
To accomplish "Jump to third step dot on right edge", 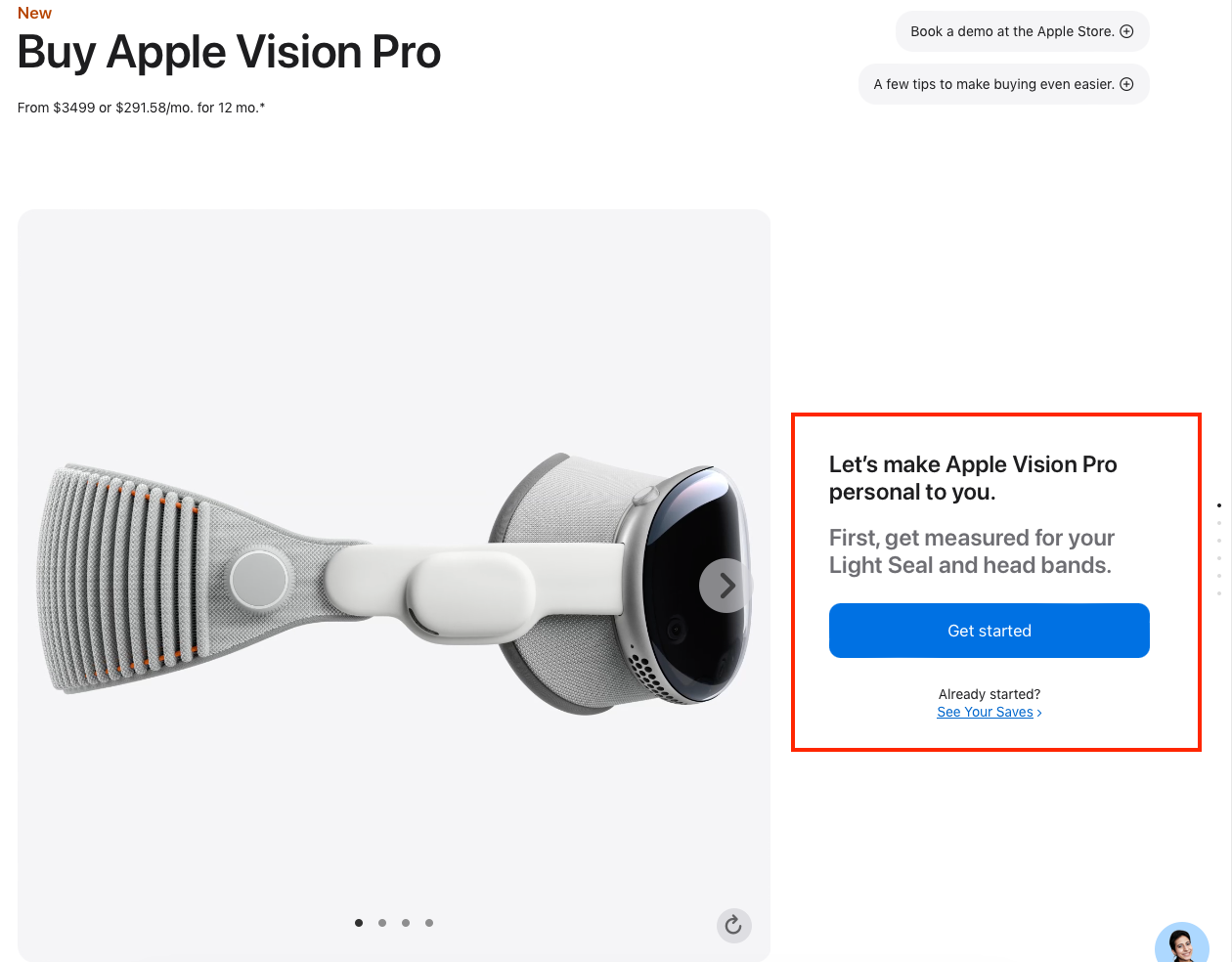I will [x=1219, y=541].
